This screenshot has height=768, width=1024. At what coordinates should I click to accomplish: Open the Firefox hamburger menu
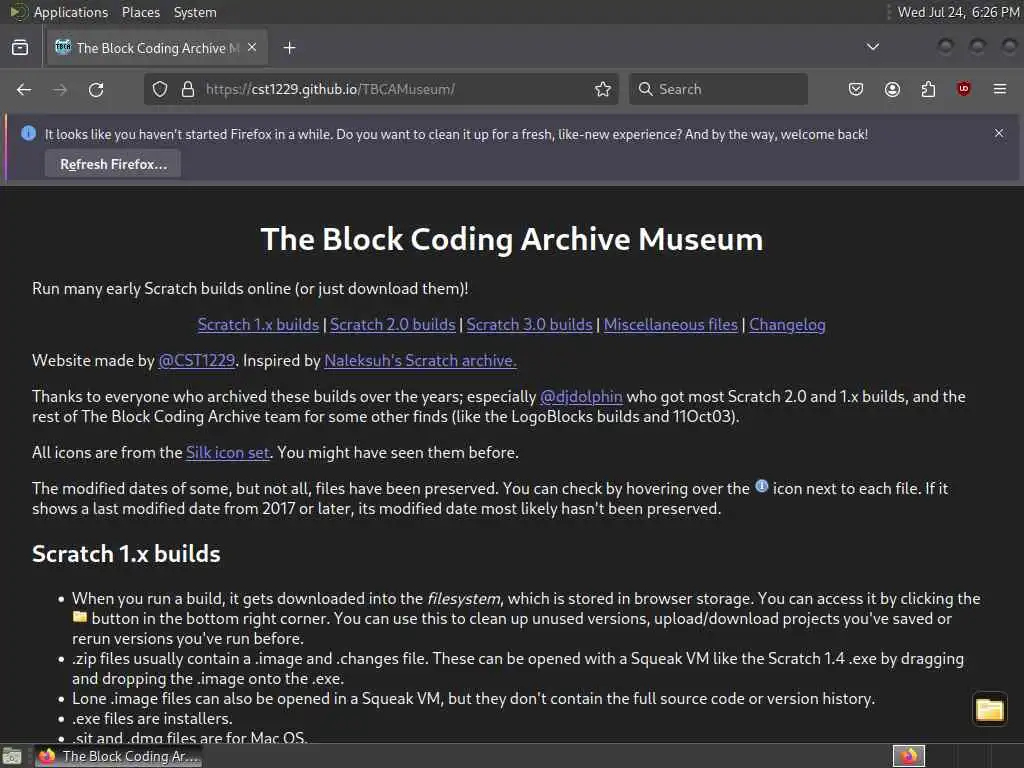1000,89
